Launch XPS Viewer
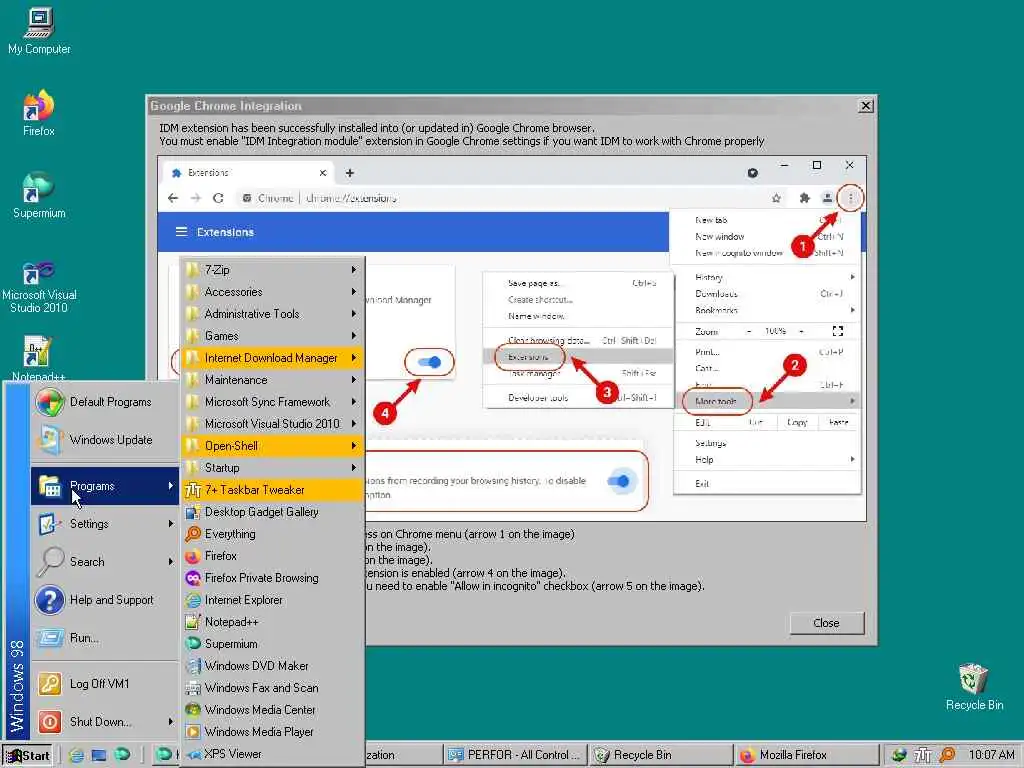1024x768 pixels. [272, 754]
